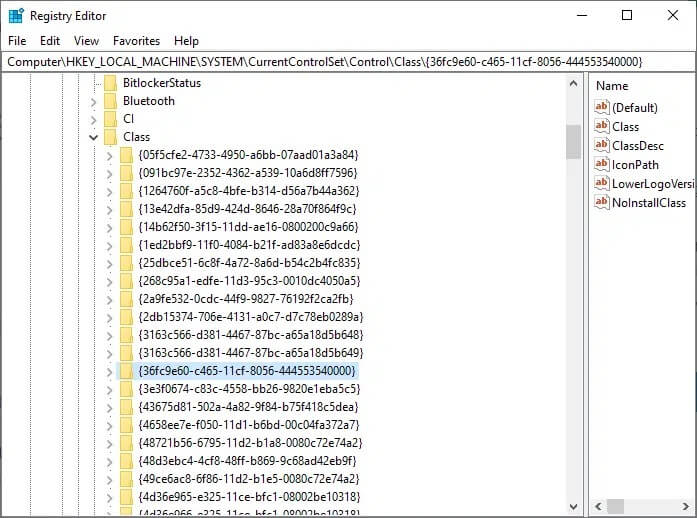The width and height of the screenshot is (697, 518).
Task: Click folder icon of {4658ee7e-f050-11d1-b6bd-00c04fa372a7}
Action: tap(126, 425)
